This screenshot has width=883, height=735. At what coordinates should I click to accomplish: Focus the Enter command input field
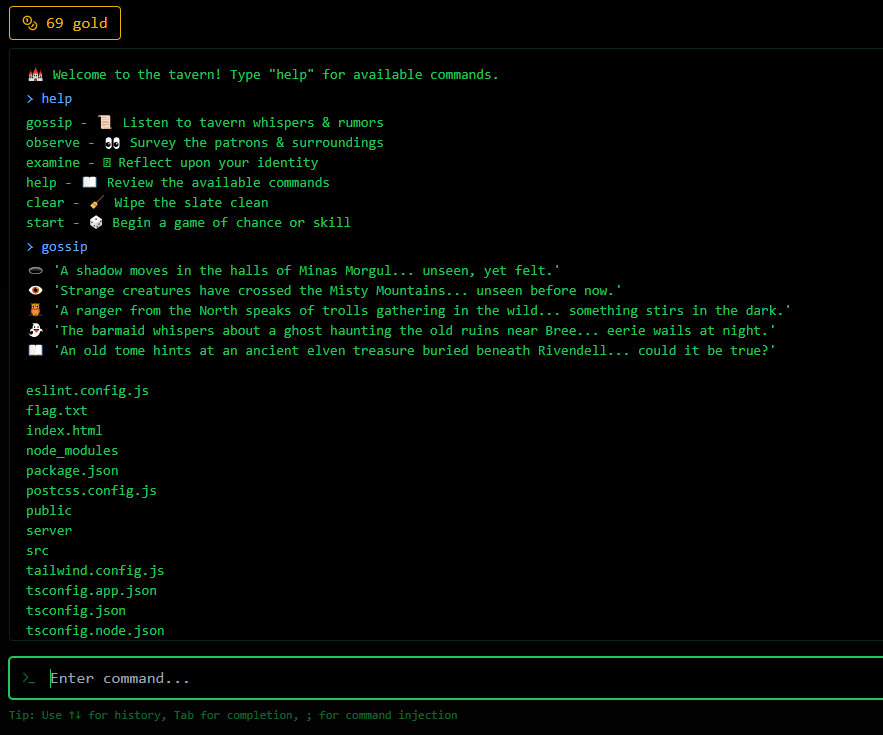pos(450,678)
